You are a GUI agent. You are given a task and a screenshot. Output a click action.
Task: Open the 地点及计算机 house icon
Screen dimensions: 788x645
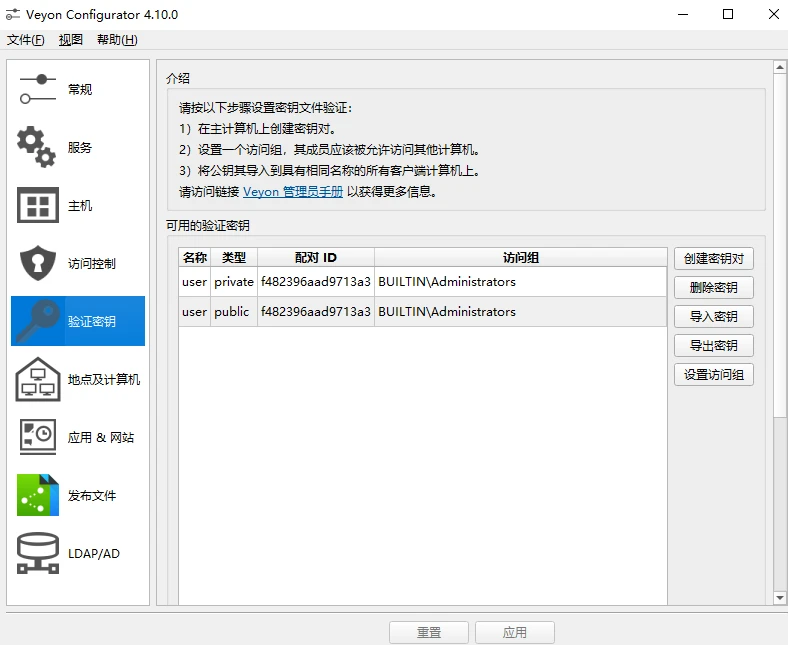[38, 379]
